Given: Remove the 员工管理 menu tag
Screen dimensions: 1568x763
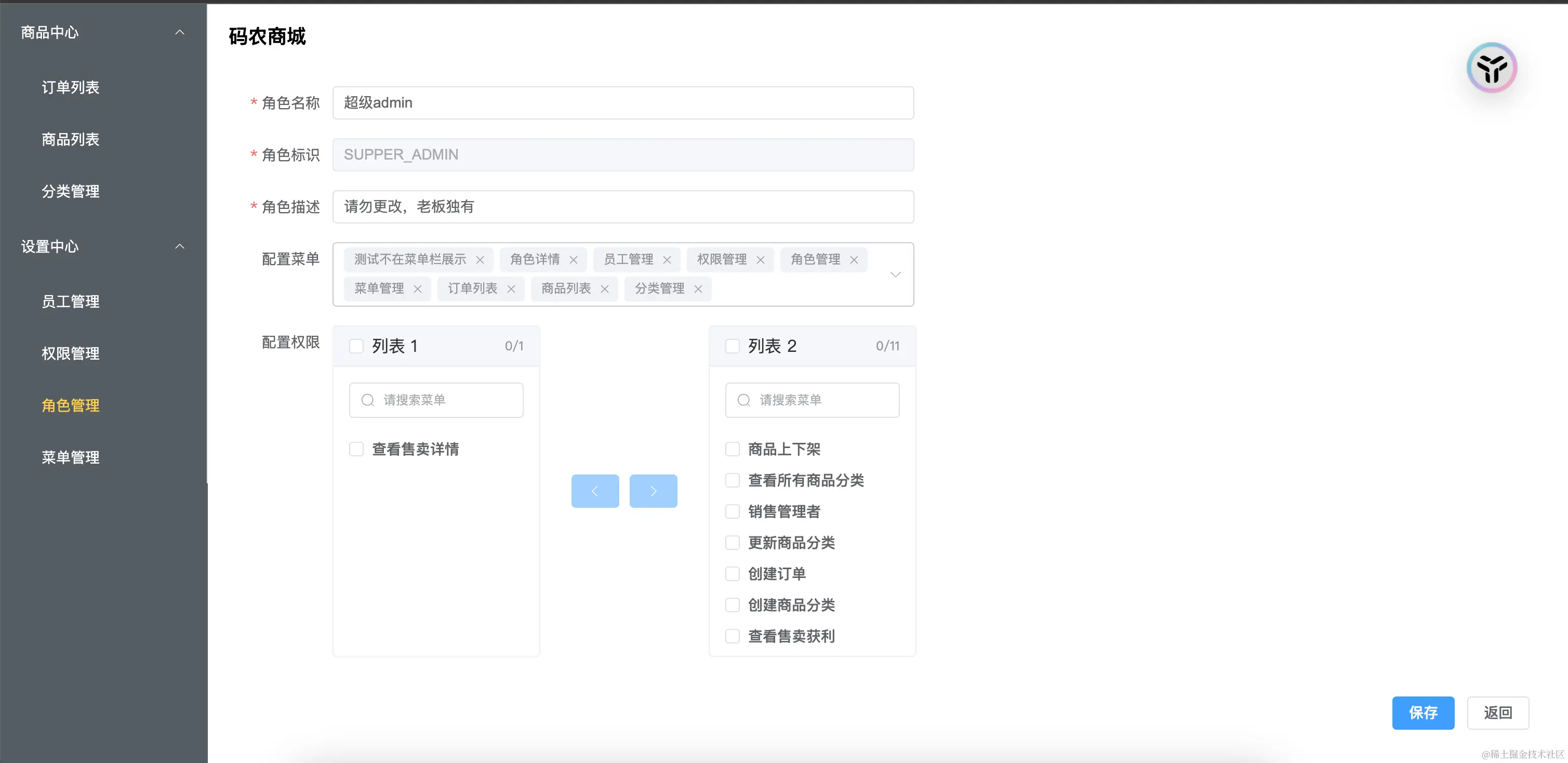Looking at the screenshot, I should pos(667,260).
